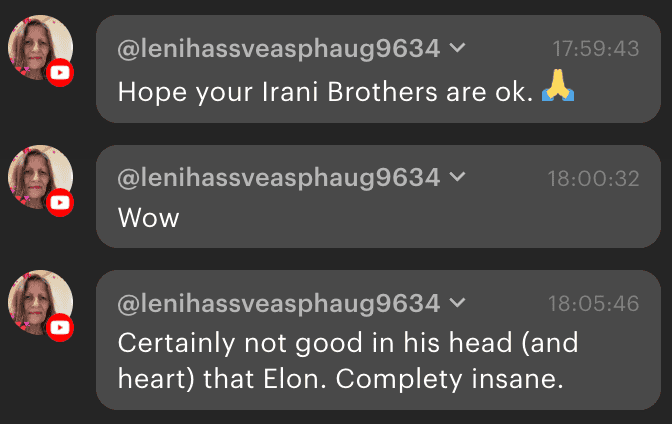672x424 pixels.
Task: Click username @lenihassveasphaug9634 on the first message
Action: point(278,48)
